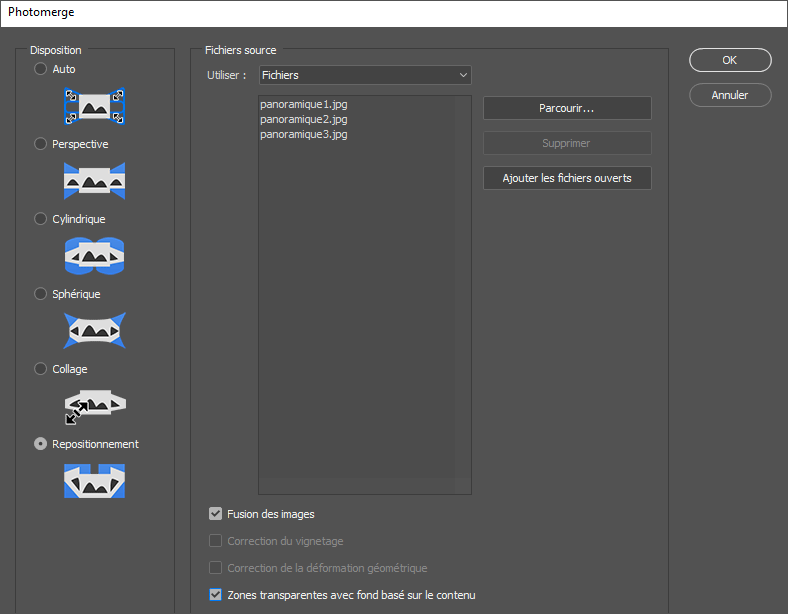Viewport: 788px width, 614px height.
Task: Open the Utiliser Fichiers dropdown
Action: pos(364,75)
